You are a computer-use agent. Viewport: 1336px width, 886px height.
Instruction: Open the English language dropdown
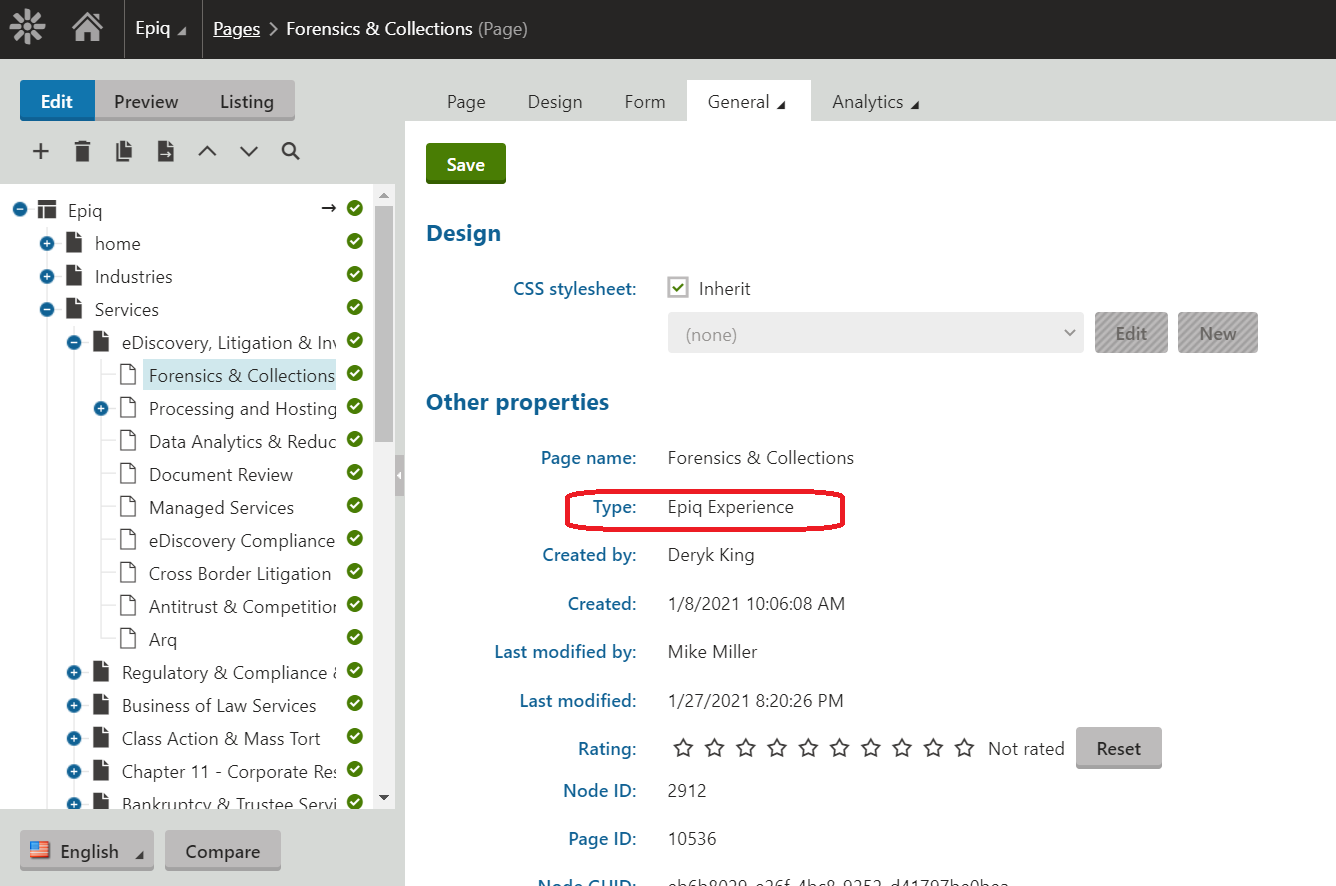[x=87, y=851]
